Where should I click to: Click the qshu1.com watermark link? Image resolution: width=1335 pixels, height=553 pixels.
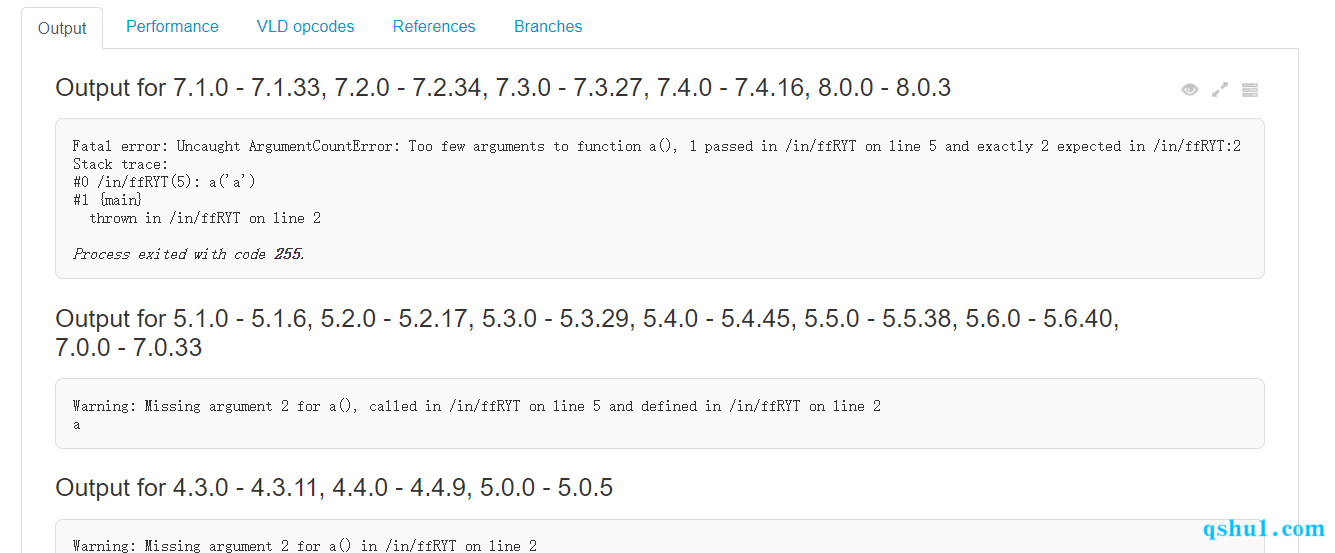[1264, 529]
